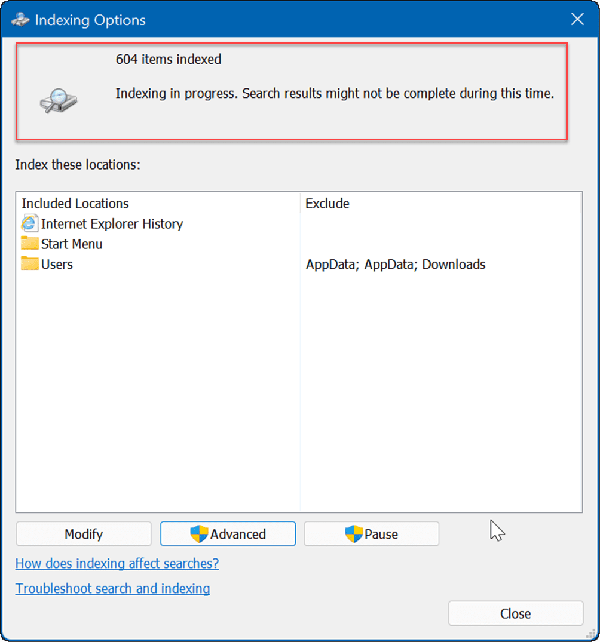600x642 pixels.
Task: Click the Exclude column header
Action: click(x=327, y=203)
